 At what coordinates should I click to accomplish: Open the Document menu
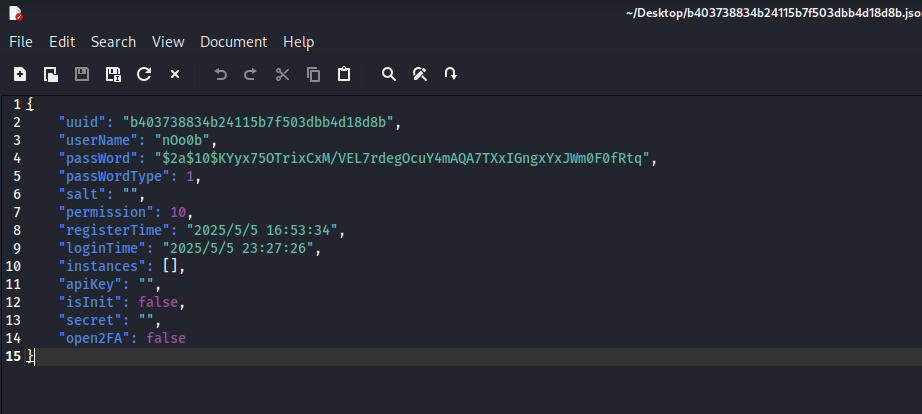pos(233,42)
